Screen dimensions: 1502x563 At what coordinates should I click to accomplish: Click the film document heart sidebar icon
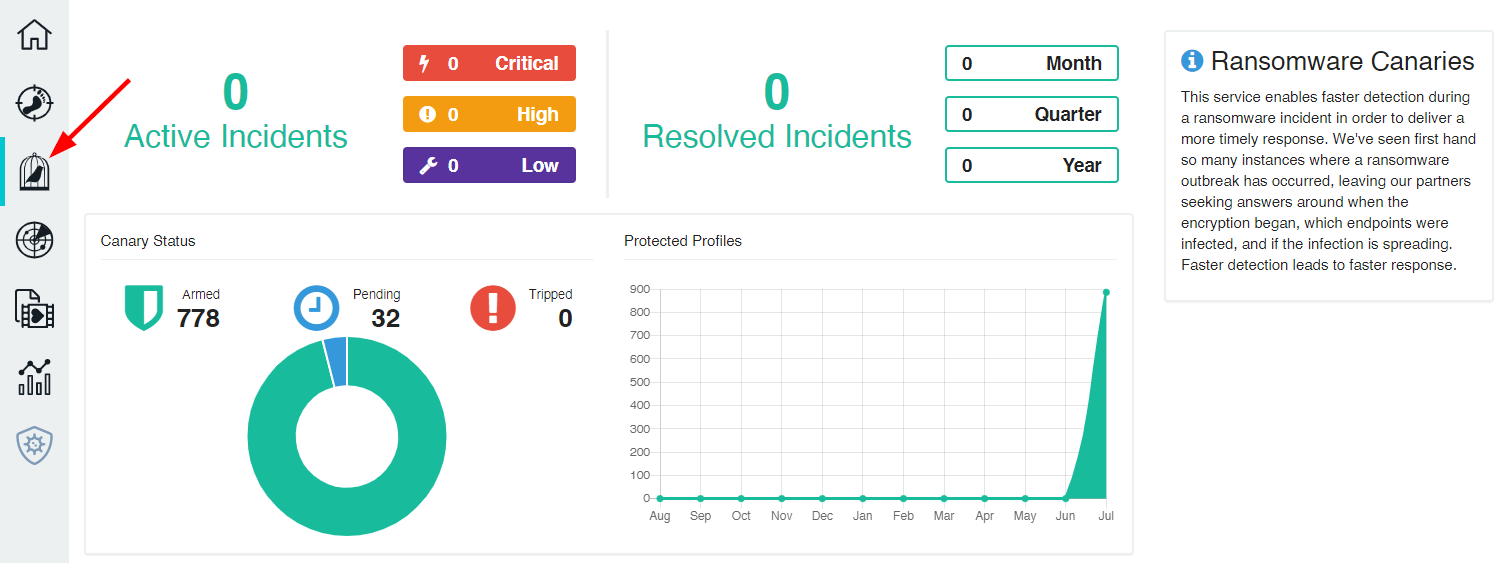tap(34, 309)
